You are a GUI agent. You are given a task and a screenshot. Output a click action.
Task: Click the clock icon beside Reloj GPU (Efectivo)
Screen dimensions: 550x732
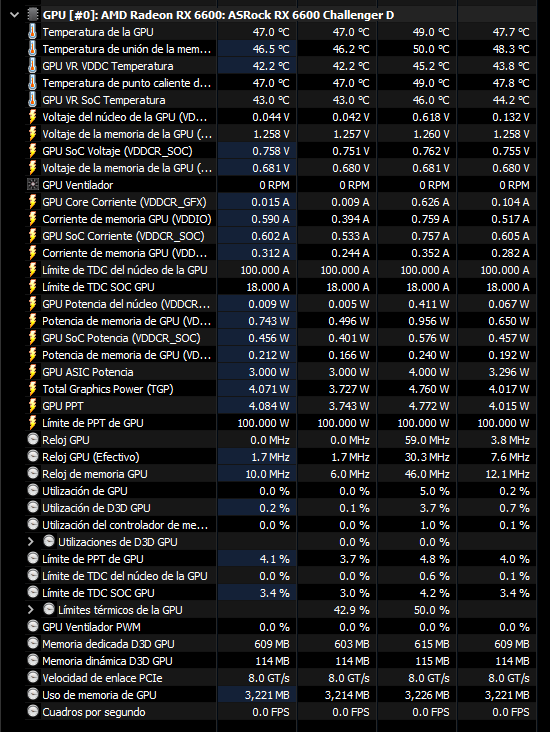(33, 456)
